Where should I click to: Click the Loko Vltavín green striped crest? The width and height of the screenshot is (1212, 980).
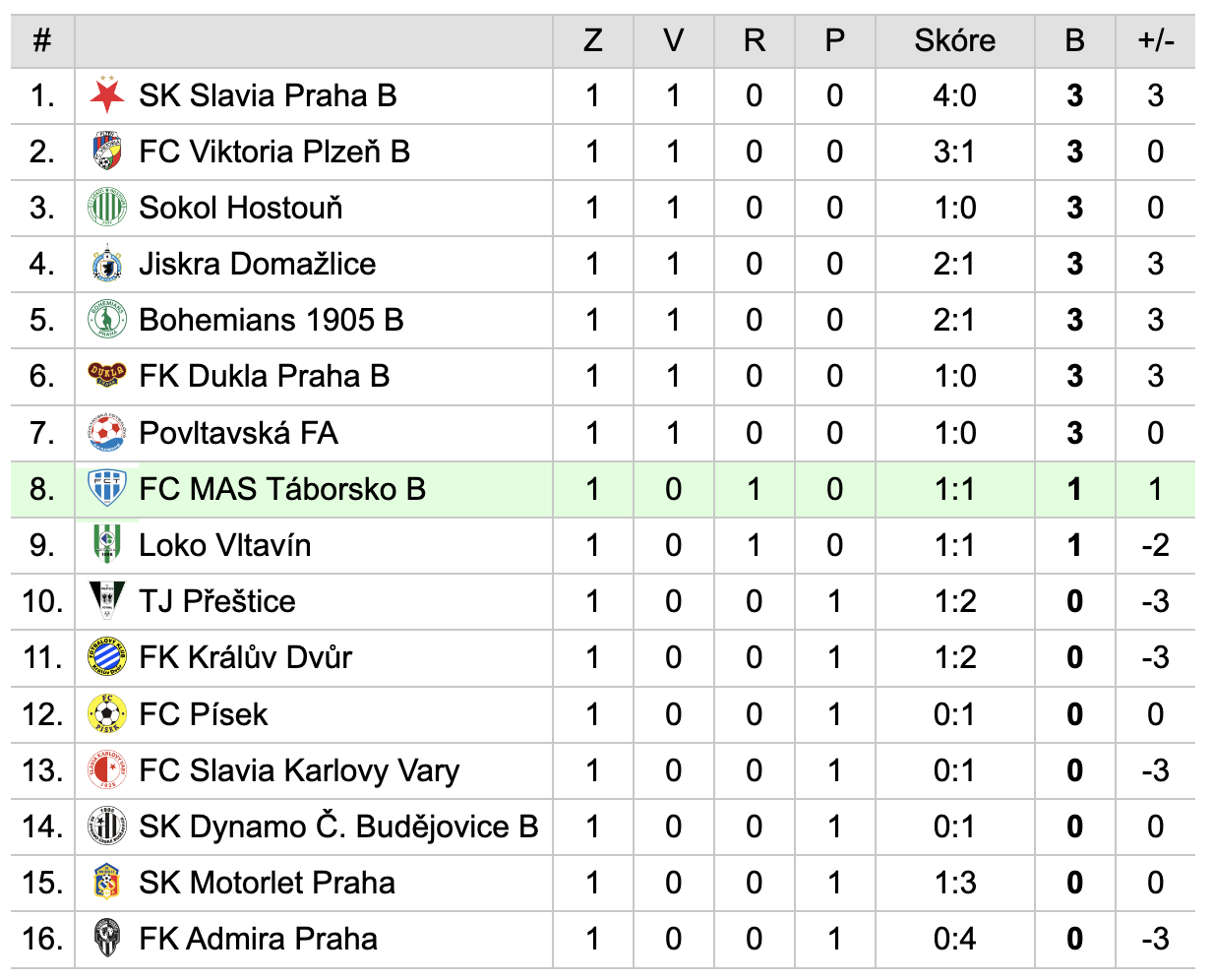click(x=107, y=545)
